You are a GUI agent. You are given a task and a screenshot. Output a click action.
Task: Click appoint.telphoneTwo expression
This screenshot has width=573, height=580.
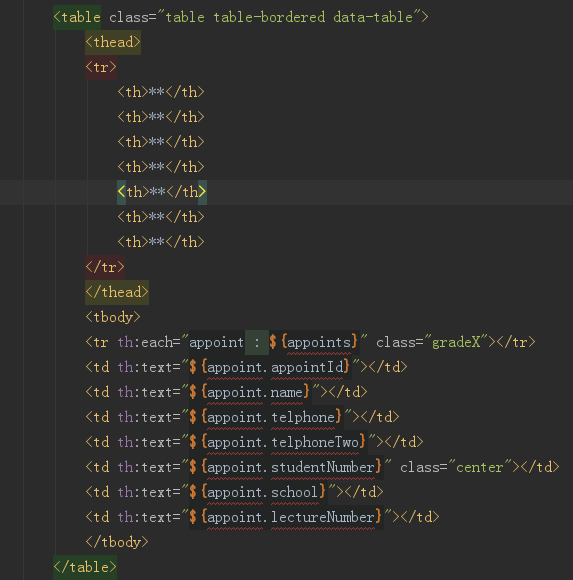[277, 442]
